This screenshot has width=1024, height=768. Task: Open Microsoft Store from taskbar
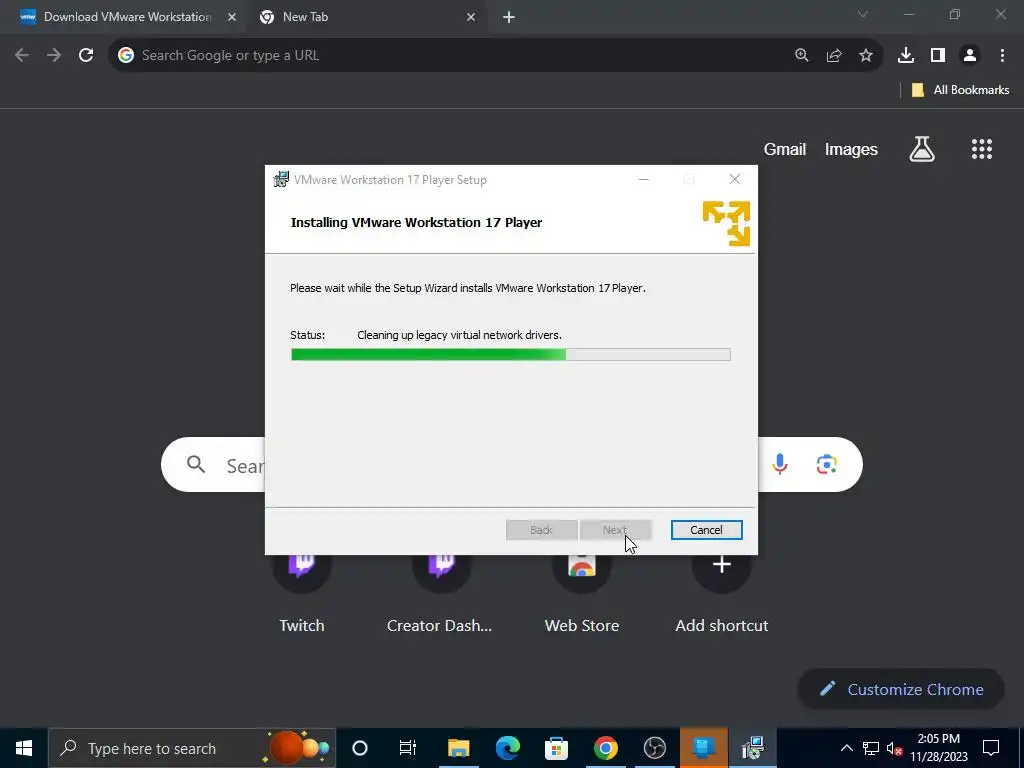(x=556, y=748)
